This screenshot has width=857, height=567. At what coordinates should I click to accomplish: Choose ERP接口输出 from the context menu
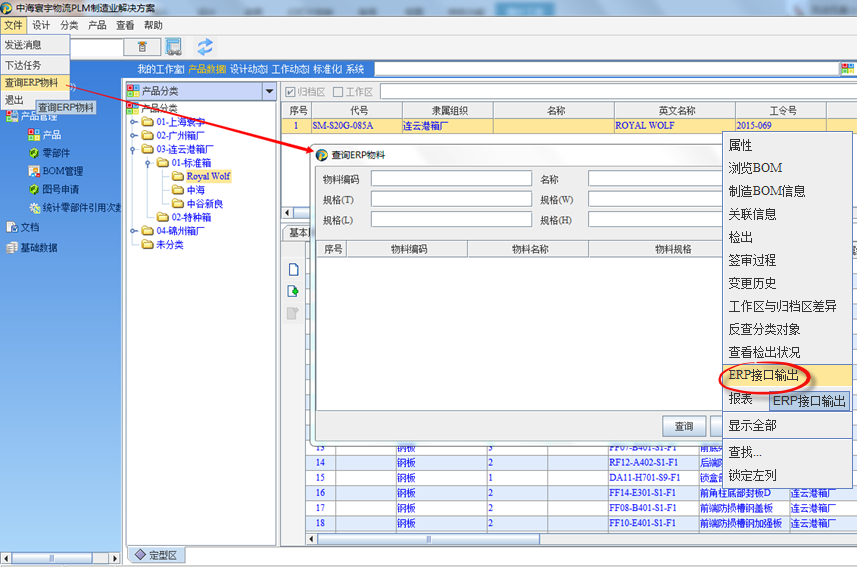point(763,375)
